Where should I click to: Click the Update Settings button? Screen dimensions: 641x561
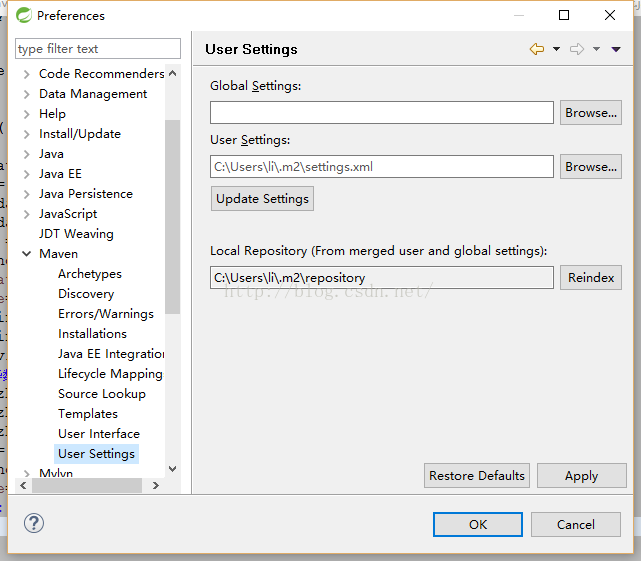(262, 199)
